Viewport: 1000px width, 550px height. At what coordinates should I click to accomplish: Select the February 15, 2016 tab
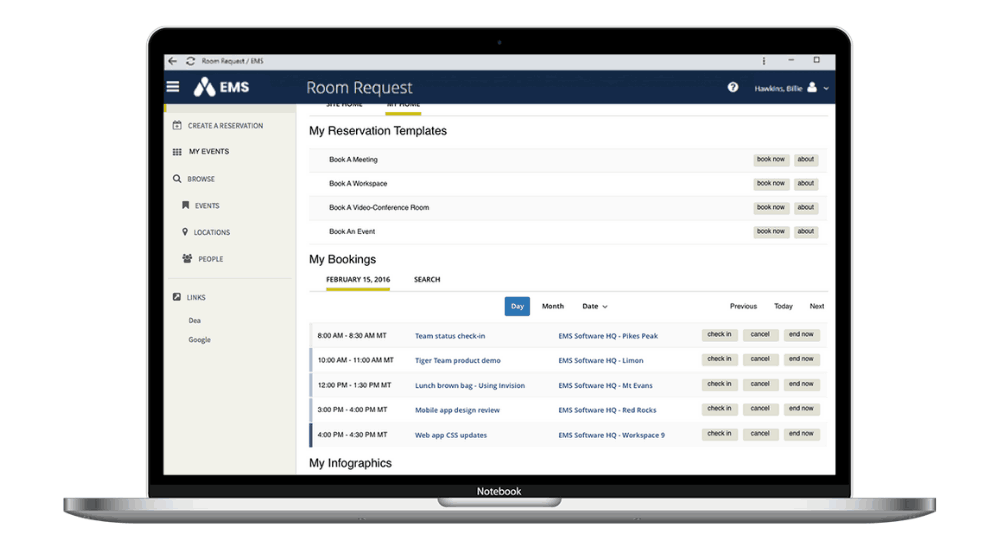(358, 280)
